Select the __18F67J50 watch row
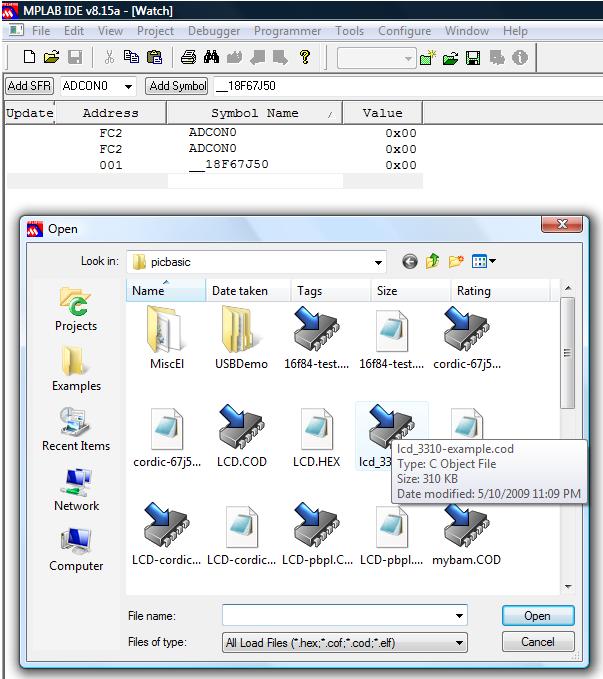 click(214, 165)
